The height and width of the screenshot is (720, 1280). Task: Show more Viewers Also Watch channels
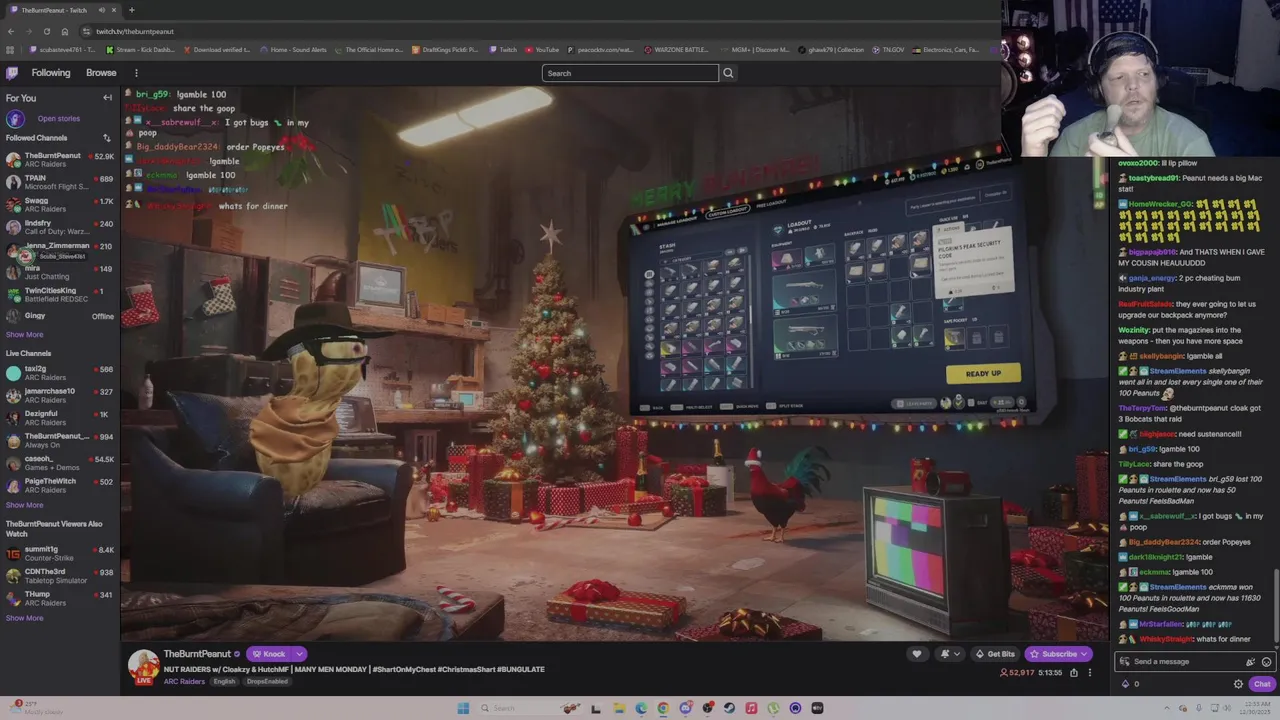point(24,618)
